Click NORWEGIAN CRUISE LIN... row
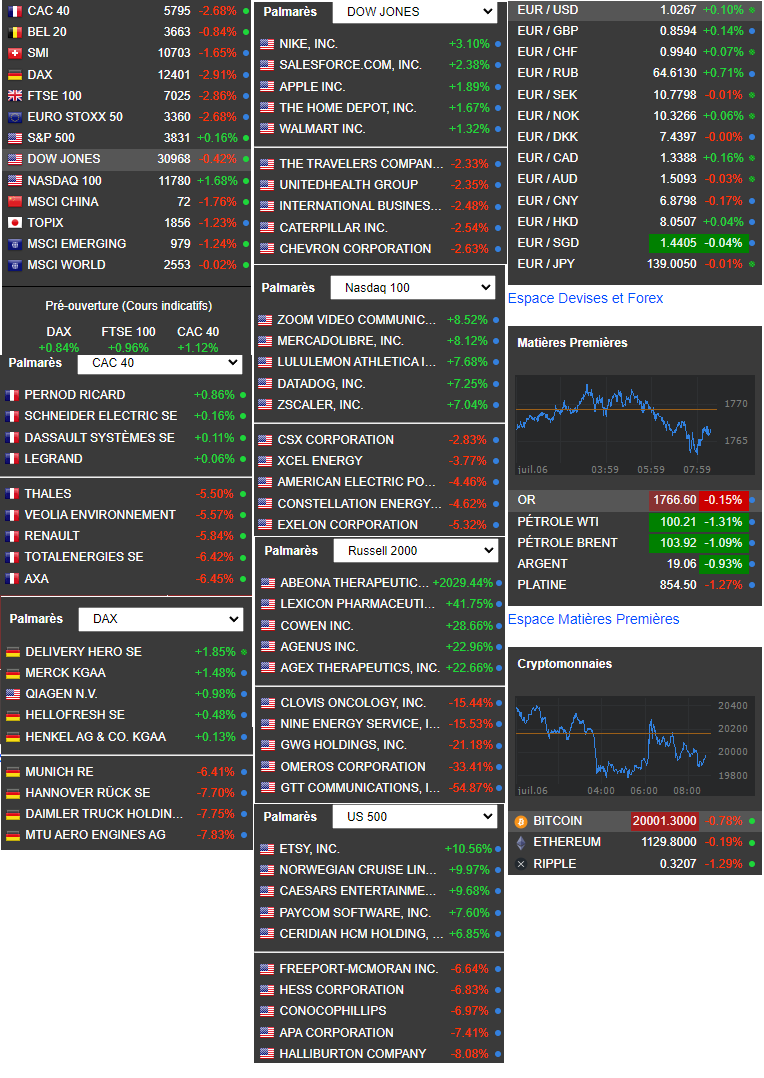The width and height of the screenshot is (764, 1078). (x=380, y=870)
